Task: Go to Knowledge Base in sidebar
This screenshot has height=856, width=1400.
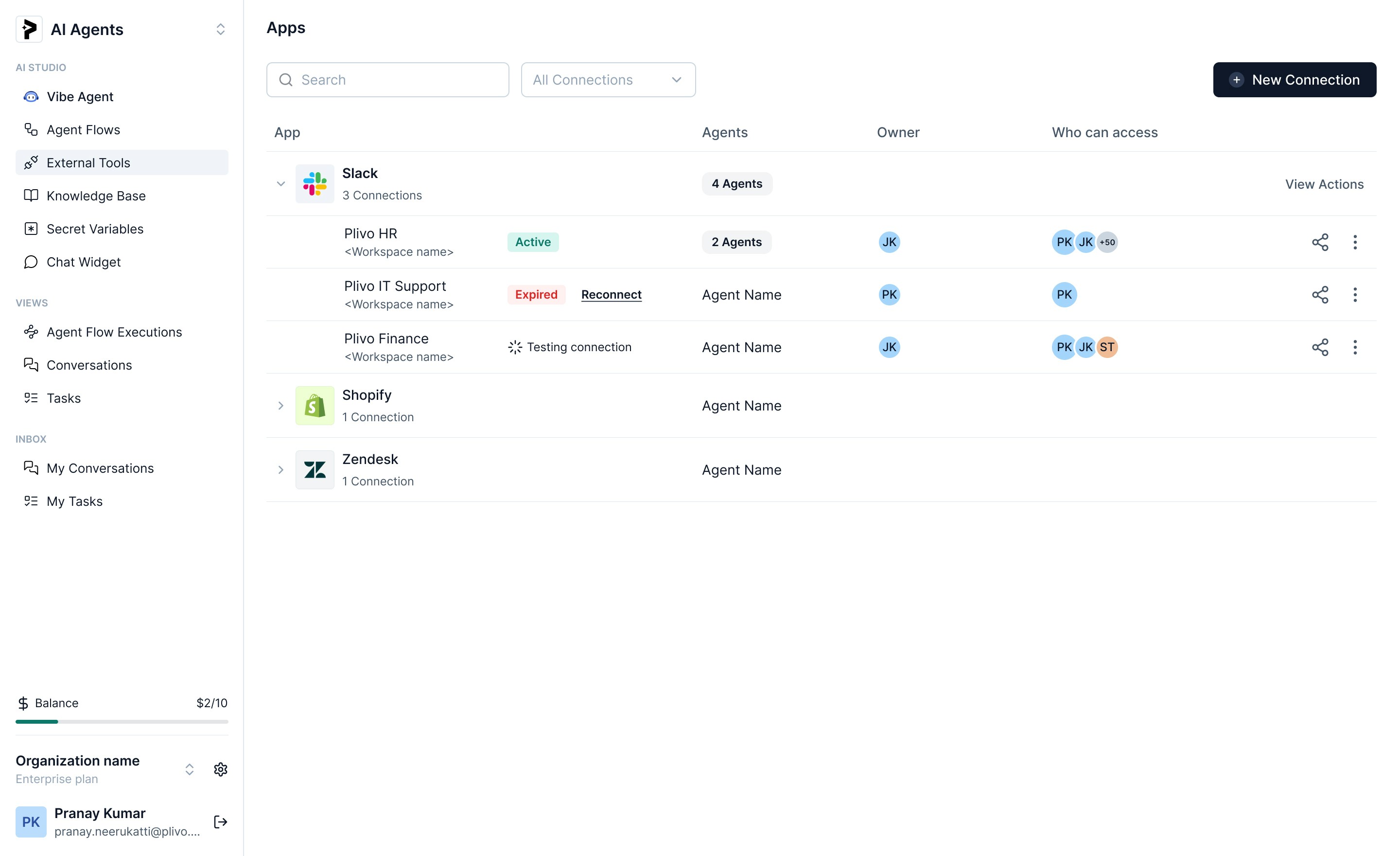Action: coord(96,196)
